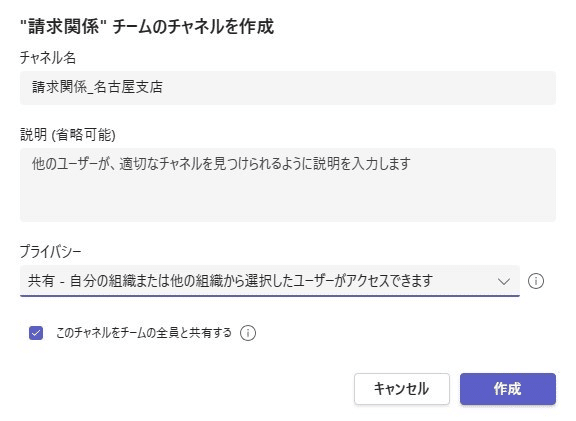Click the キャンセル button
576x421 pixels.
coord(402,389)
